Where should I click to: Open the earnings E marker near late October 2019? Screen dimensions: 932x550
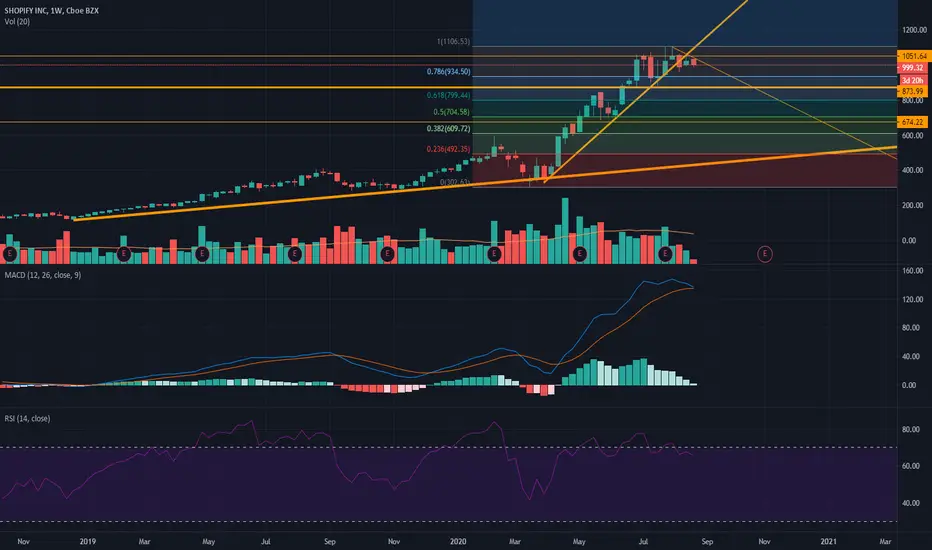pyautogui.click(x=387, y=254)
